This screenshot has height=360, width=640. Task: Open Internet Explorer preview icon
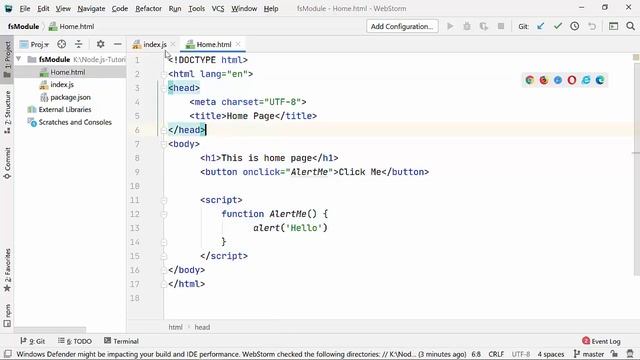tap(586, 80)
